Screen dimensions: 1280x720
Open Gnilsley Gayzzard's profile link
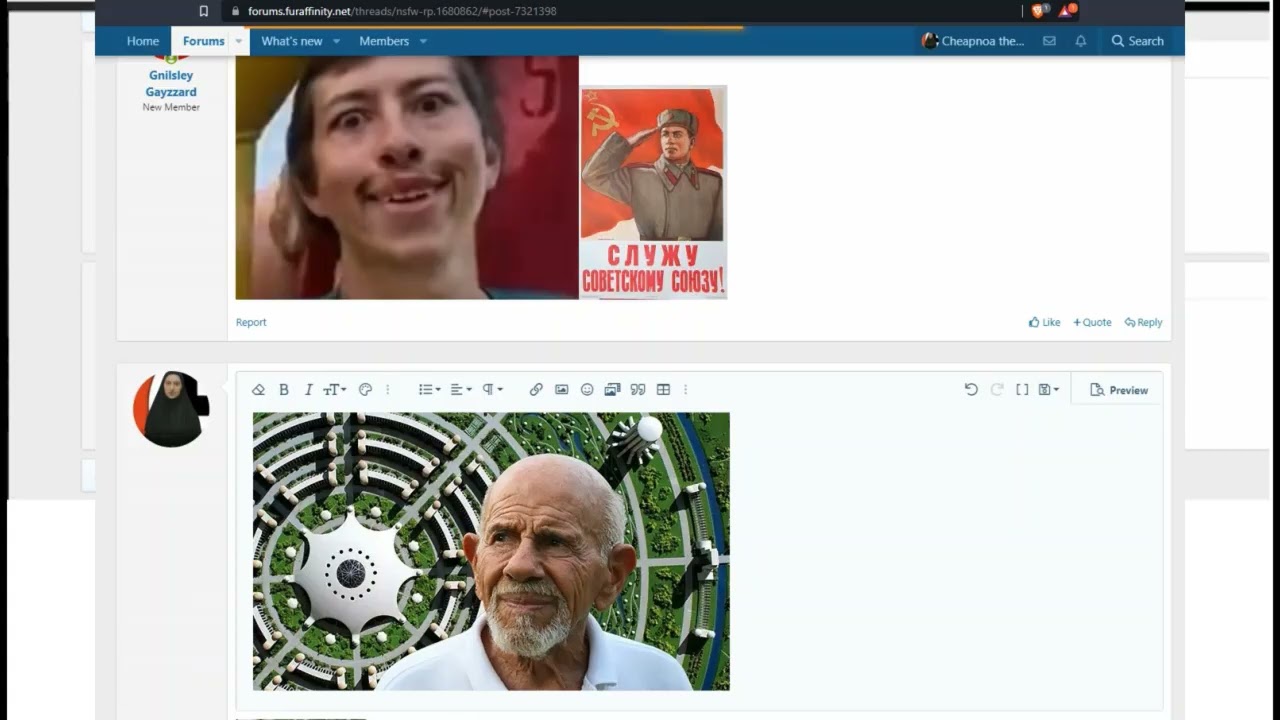(171, 83)
